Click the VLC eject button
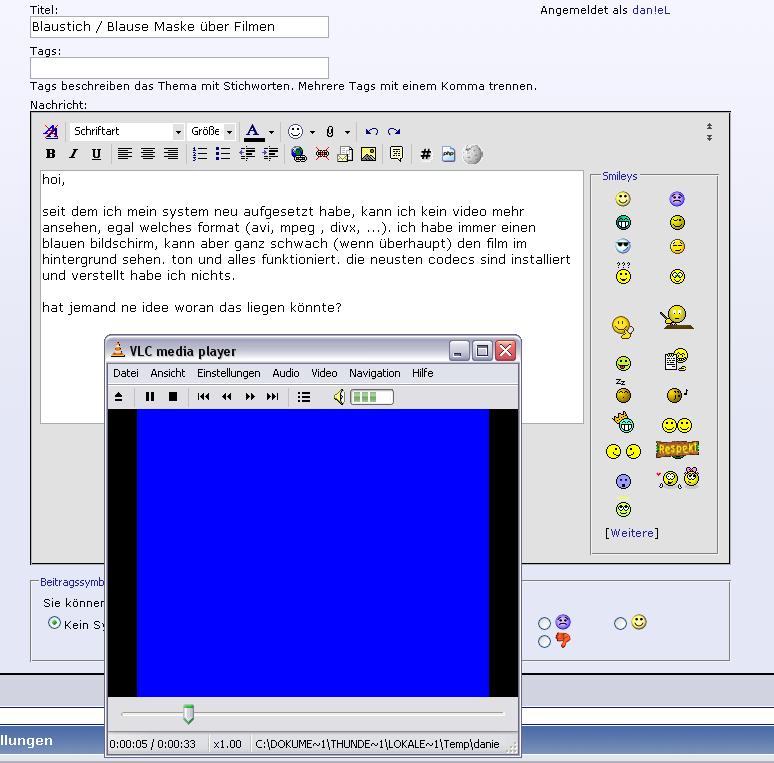774x763 pixels. (118, 397)
